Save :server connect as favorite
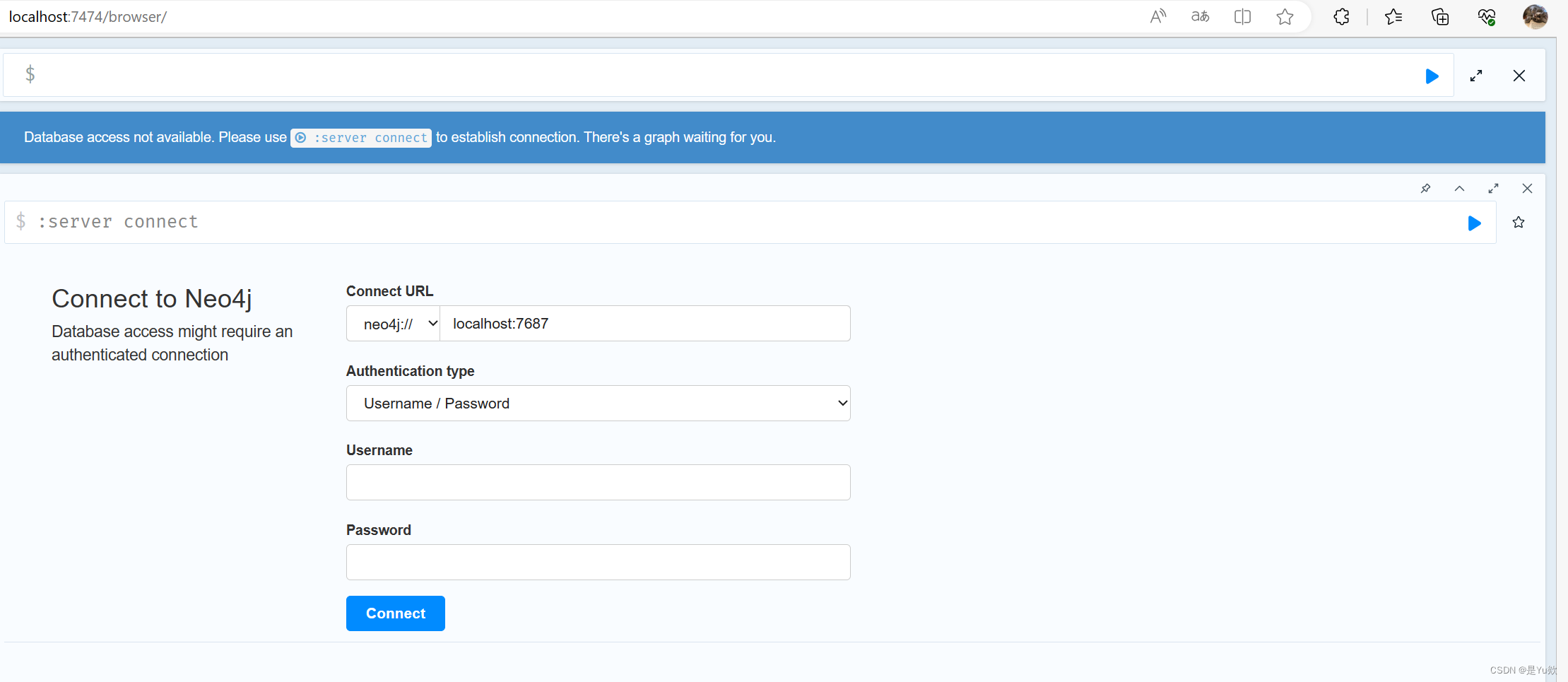 coord(1519,223)
